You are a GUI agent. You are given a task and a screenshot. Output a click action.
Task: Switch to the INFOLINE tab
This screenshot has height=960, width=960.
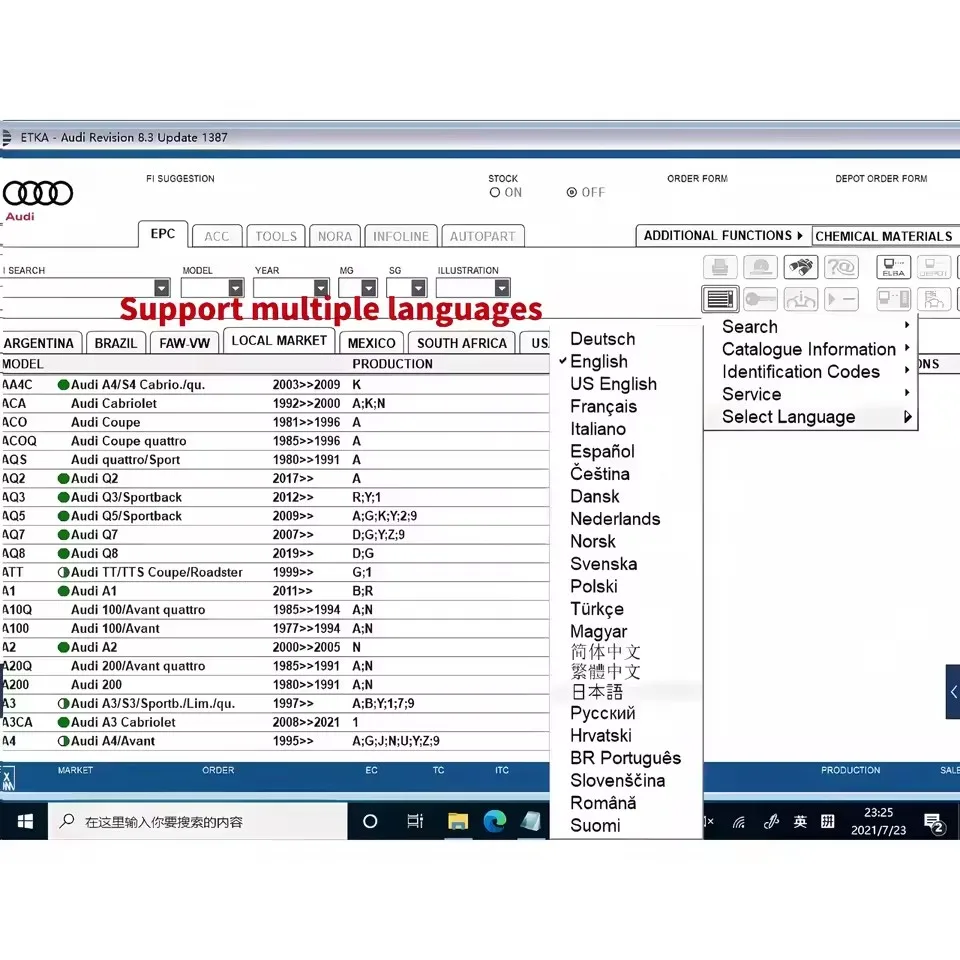coord(400,236)
